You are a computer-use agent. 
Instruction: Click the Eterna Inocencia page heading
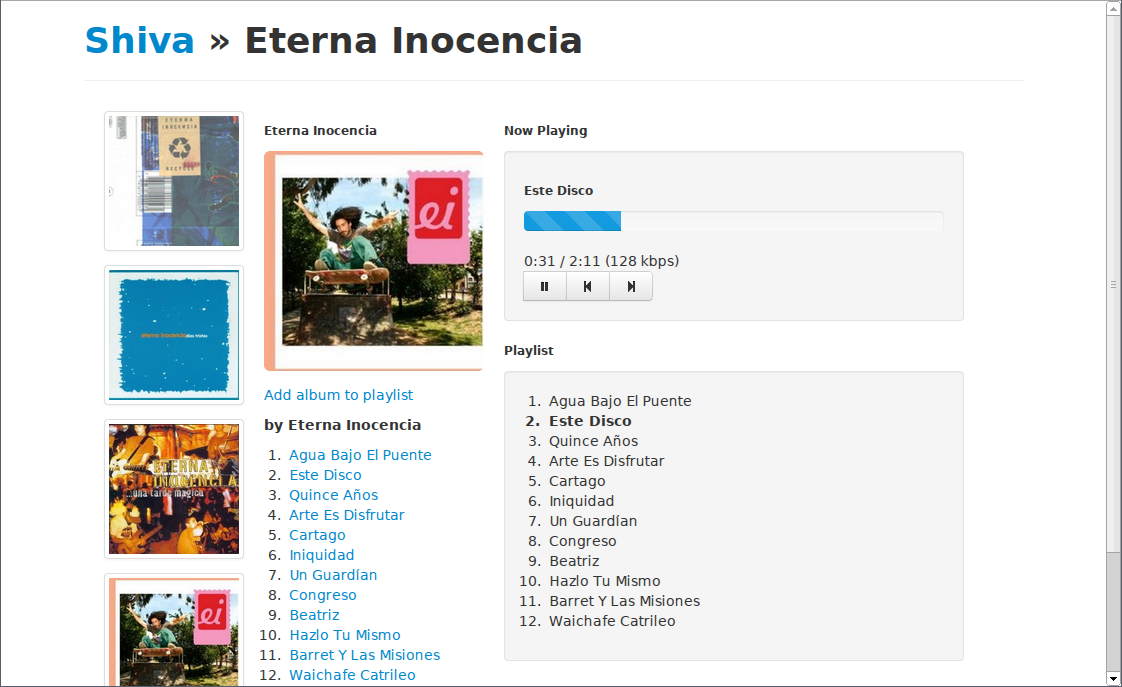[414, 40]
